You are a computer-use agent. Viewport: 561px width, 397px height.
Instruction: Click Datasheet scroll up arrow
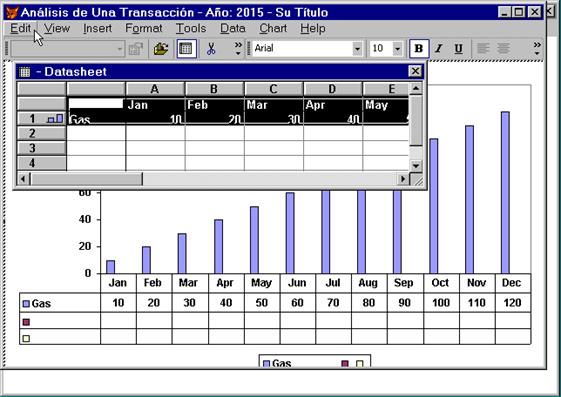[416, 88]
